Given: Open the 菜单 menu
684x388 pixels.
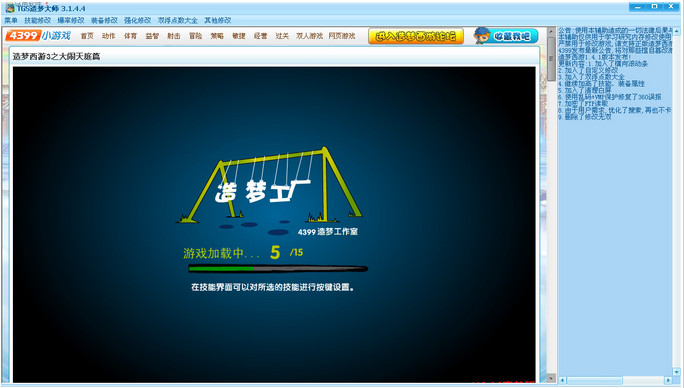Looking at the screenshot, I should tap(11, 21).
